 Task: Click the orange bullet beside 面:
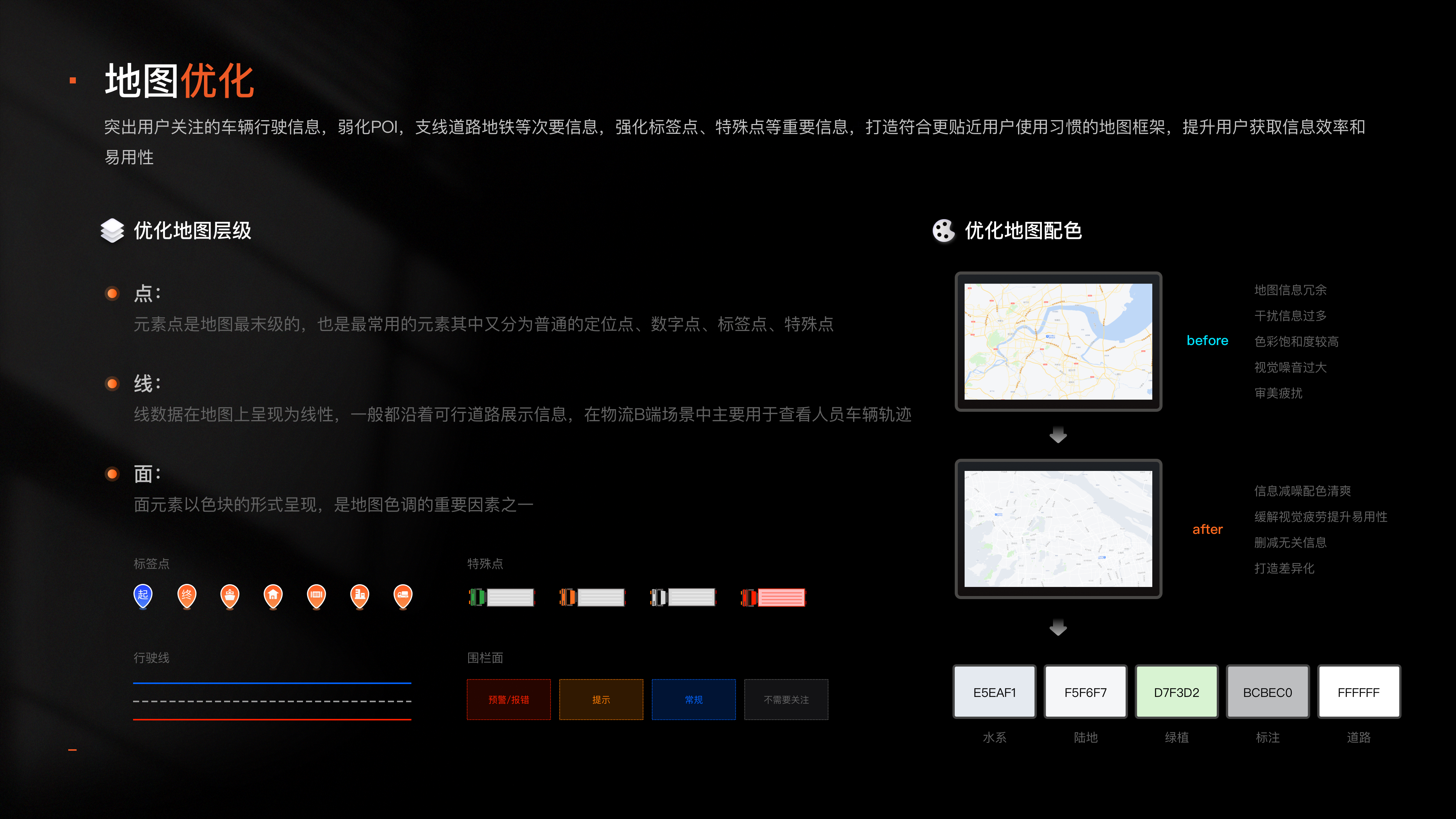pos(113,474)
